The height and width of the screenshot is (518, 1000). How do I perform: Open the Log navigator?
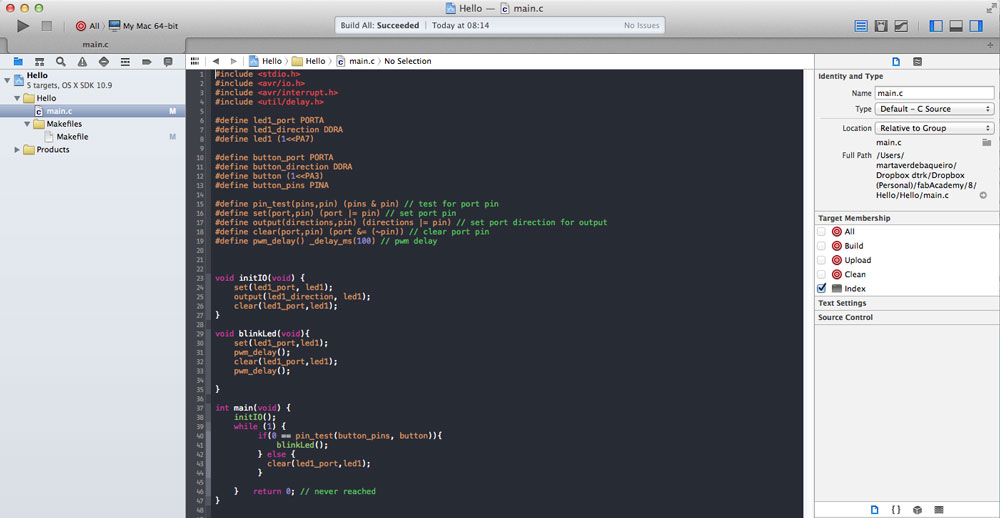(168, 62)
